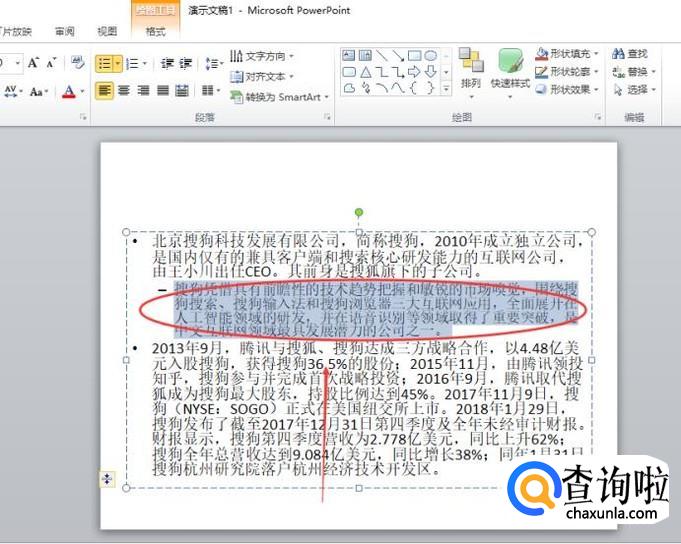Viewport: 681px width, 544px height.
Task: Select the straight line shape
Action: [382, 56]
